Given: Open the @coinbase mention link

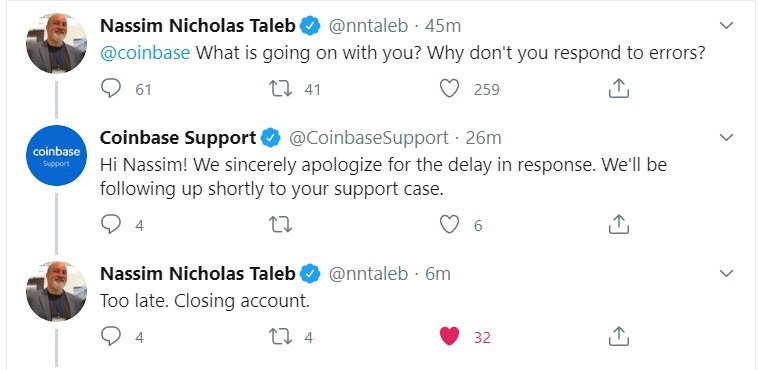Looking at the screenshot, I should pyautogui.click(x=145, y=52).
